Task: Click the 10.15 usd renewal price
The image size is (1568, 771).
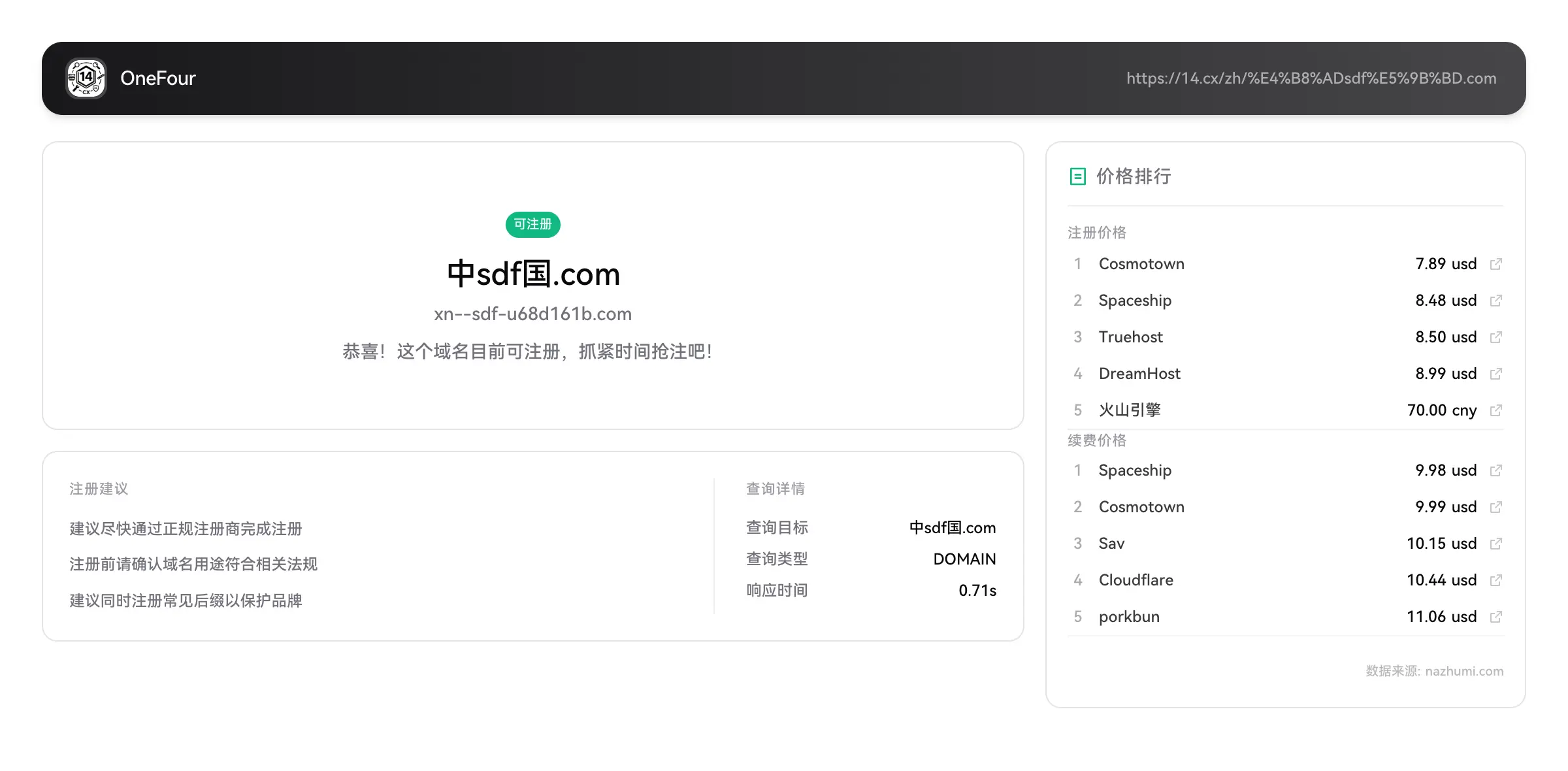Action: pos(1442,544)
